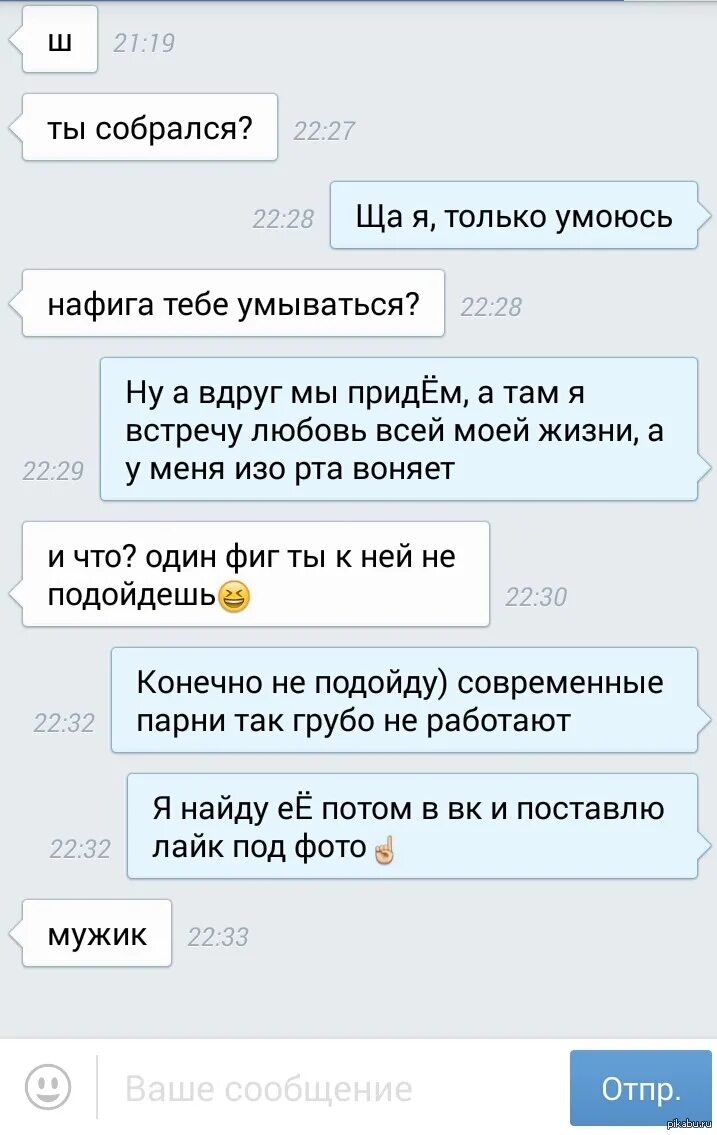This screenshot has width=717, height=1135.
Task: Tap the 'Ща я, только умоюсь' bubble
Action: (514, 216)
